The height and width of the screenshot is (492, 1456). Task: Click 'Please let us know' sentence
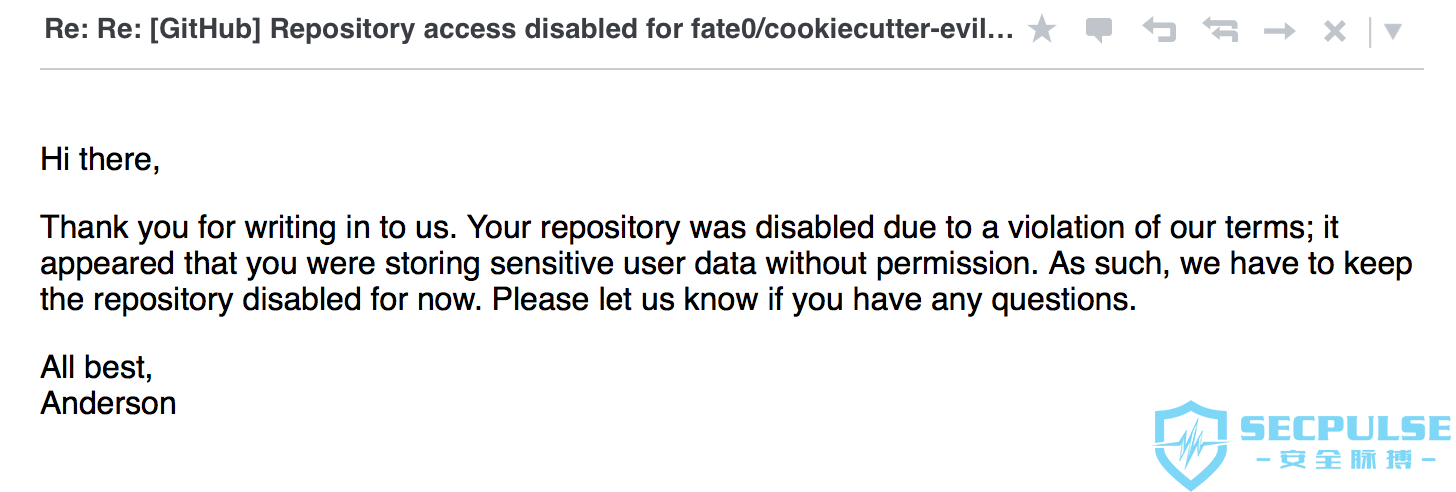point(814,299)
